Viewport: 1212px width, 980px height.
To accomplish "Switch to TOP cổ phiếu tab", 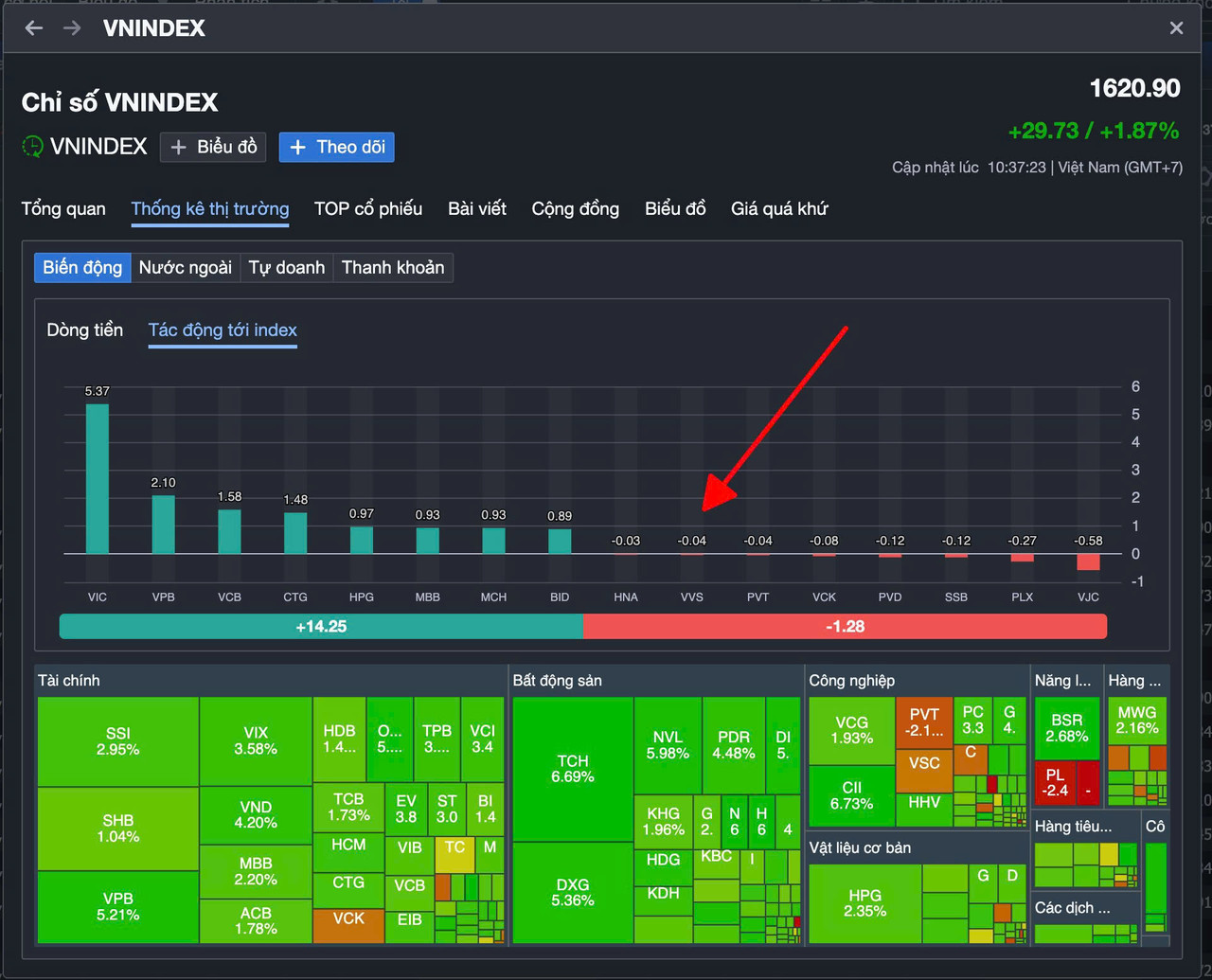I will pyautogui.click(x=368, y=208).
